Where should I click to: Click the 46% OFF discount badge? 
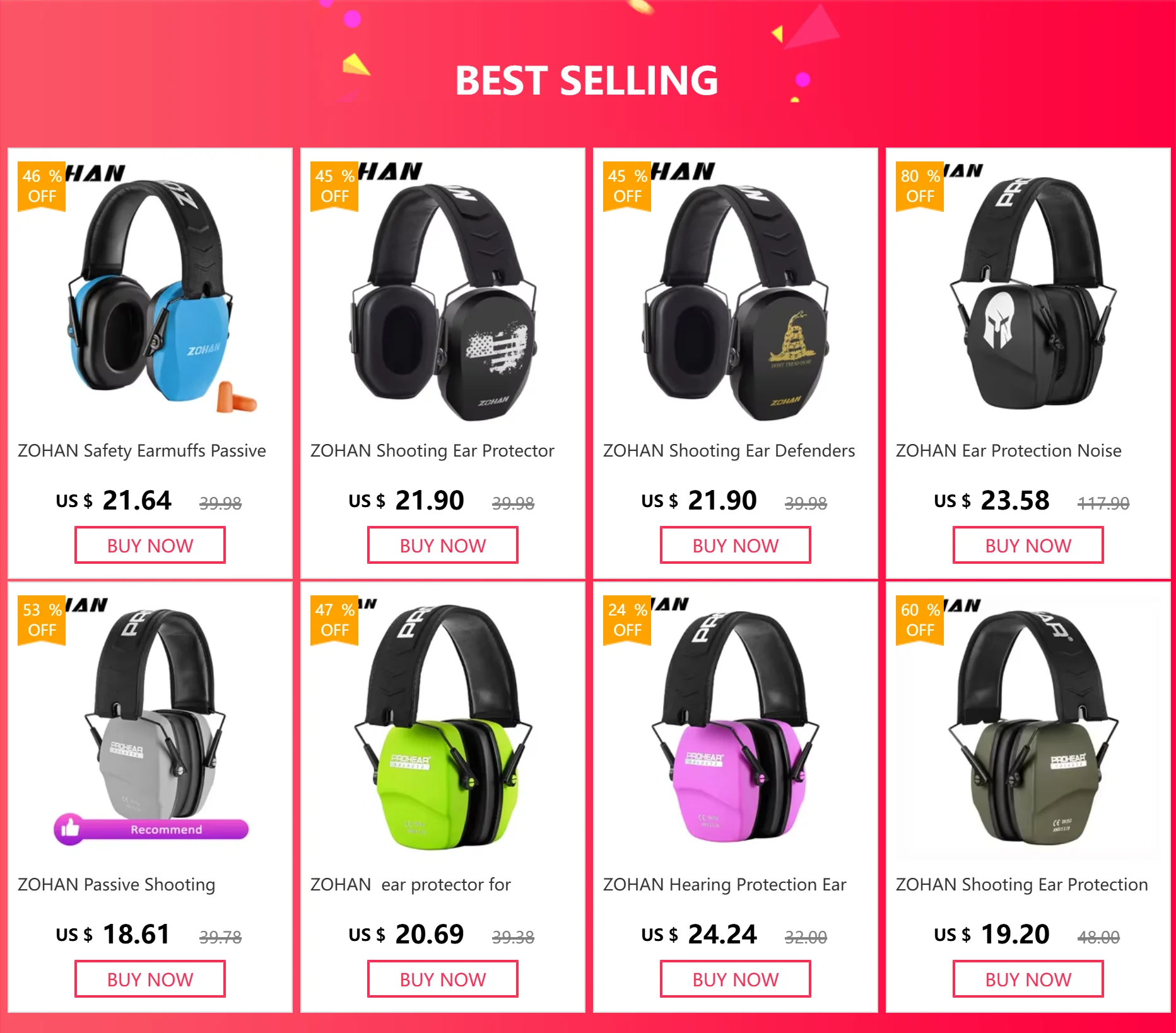click(x=42, y=186)
